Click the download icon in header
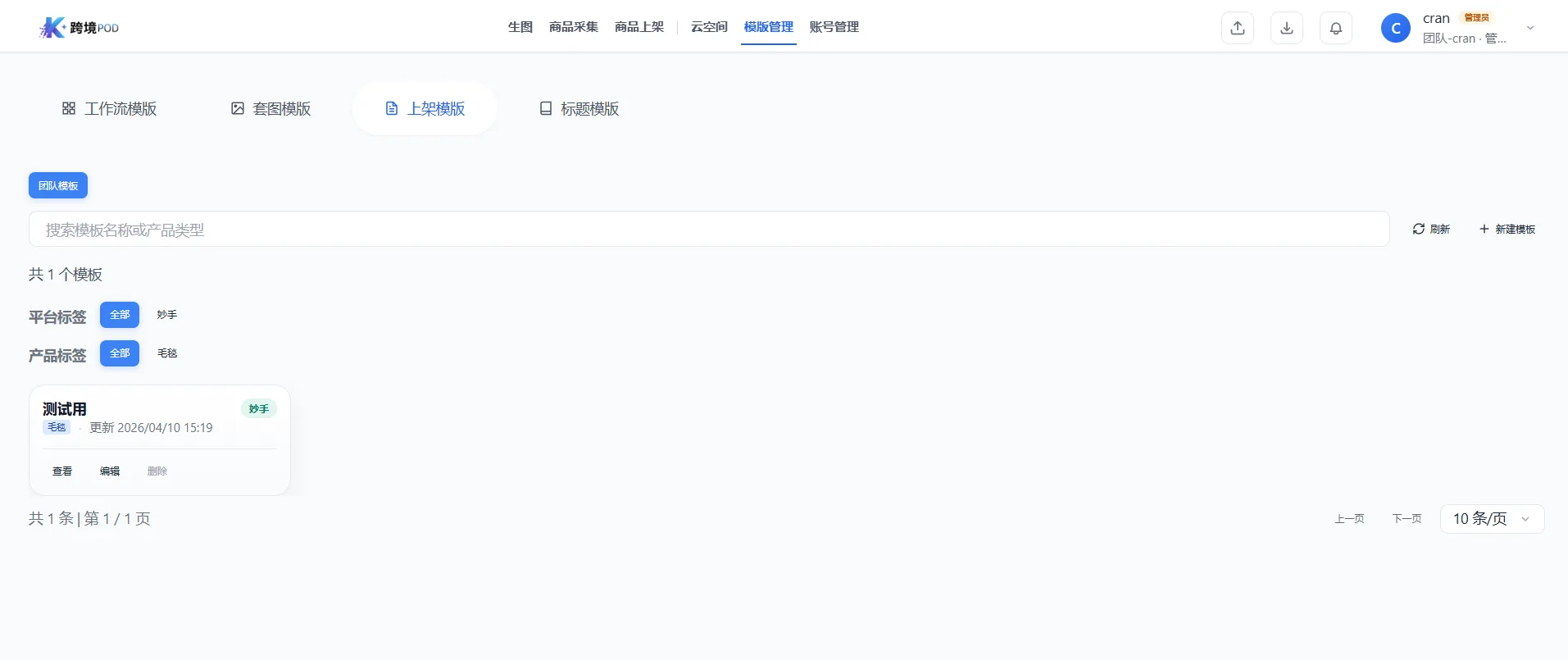Image resolution: width=1568 pixels, height=660 pixels. tap(1286, 28)
